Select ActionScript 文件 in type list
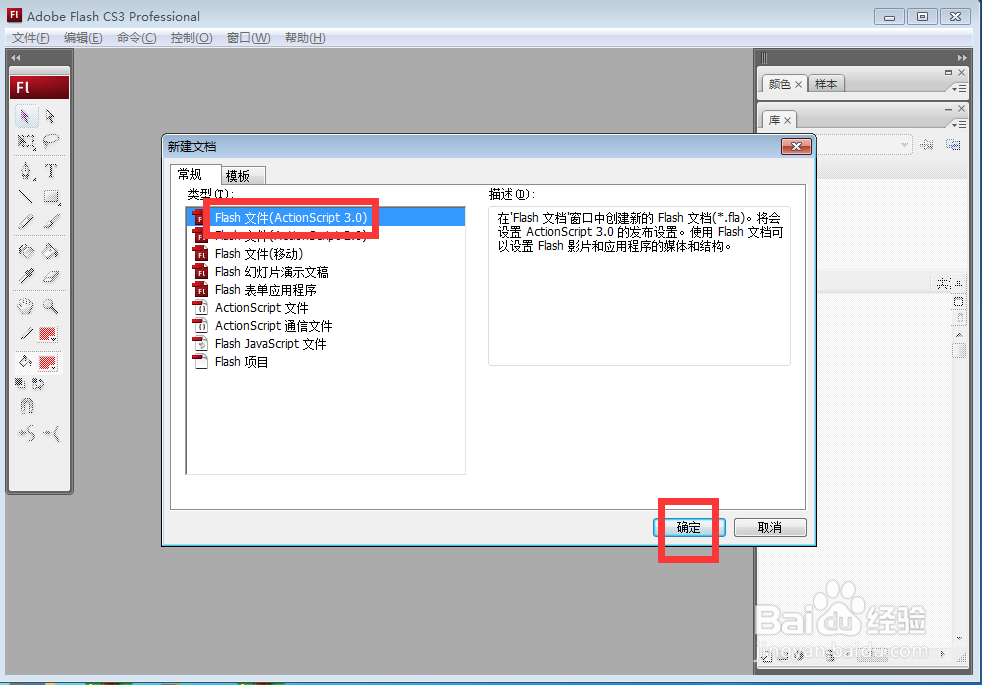The width and height of the screenshot is (982, 685). (x=326, y=307)
